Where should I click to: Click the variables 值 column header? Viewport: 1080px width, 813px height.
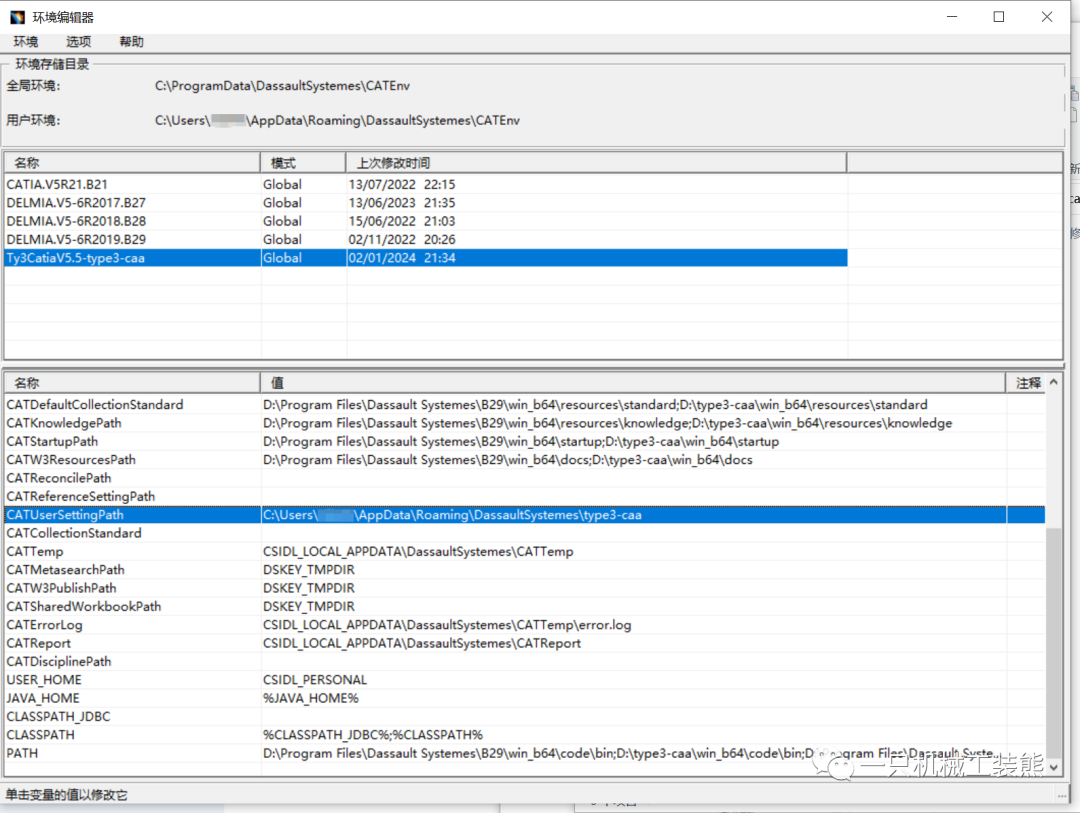point(634,382)
